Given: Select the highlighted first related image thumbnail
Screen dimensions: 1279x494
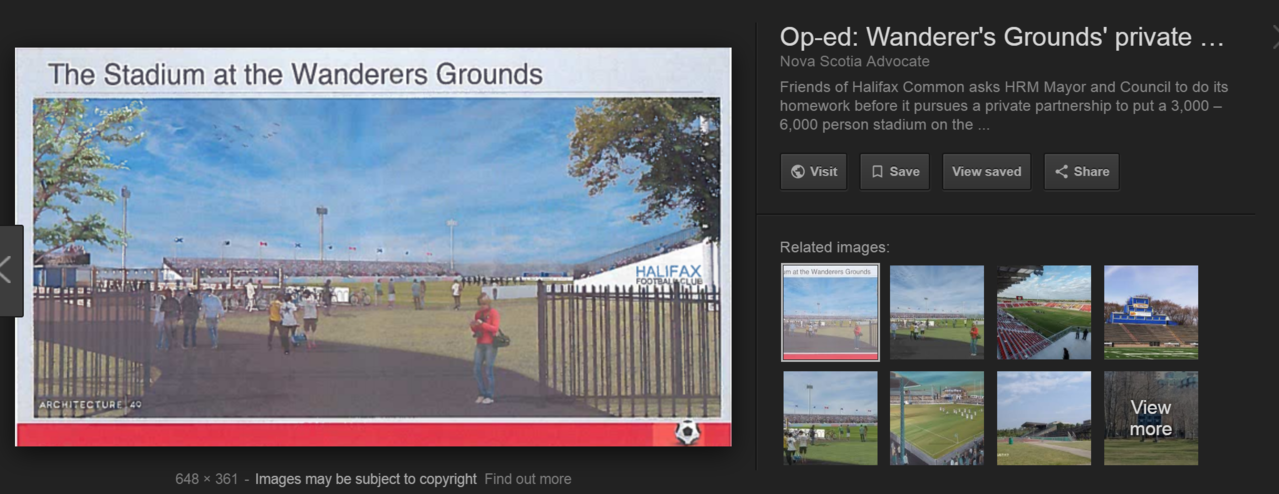Looking at the screenshot, I should (830, 312).
